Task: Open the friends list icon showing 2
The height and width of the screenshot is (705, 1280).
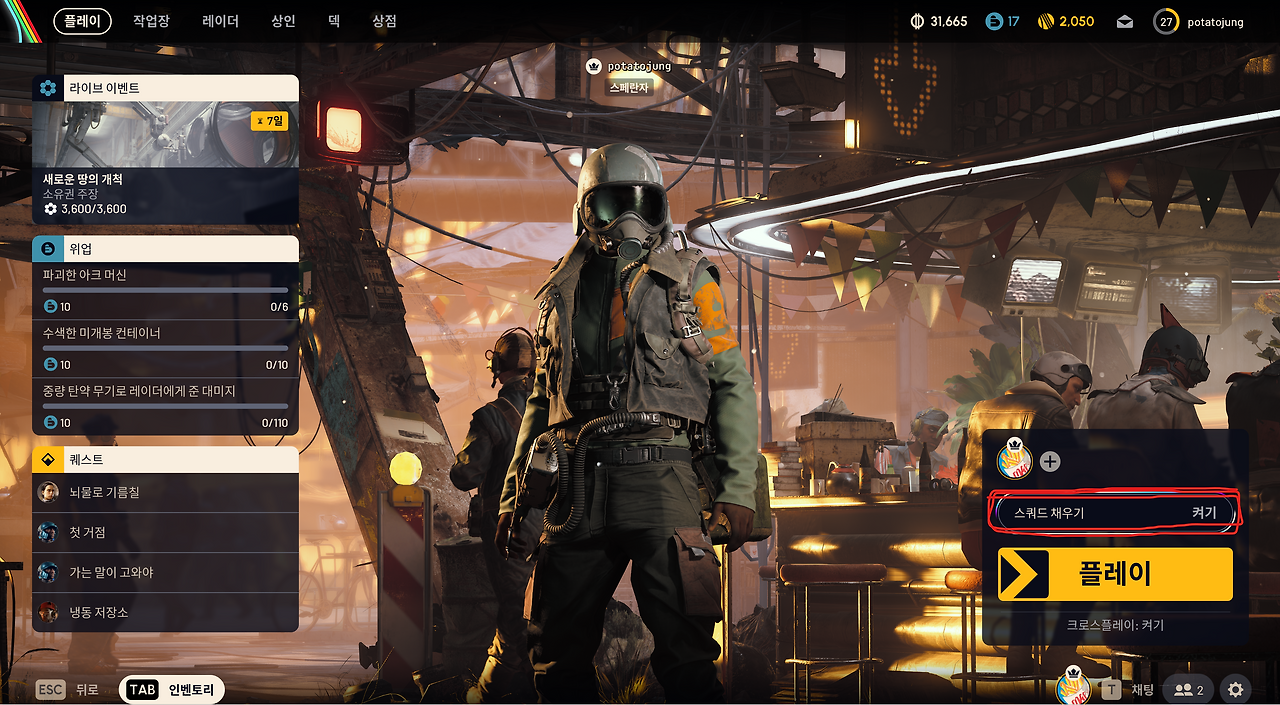Action: 1189,690
